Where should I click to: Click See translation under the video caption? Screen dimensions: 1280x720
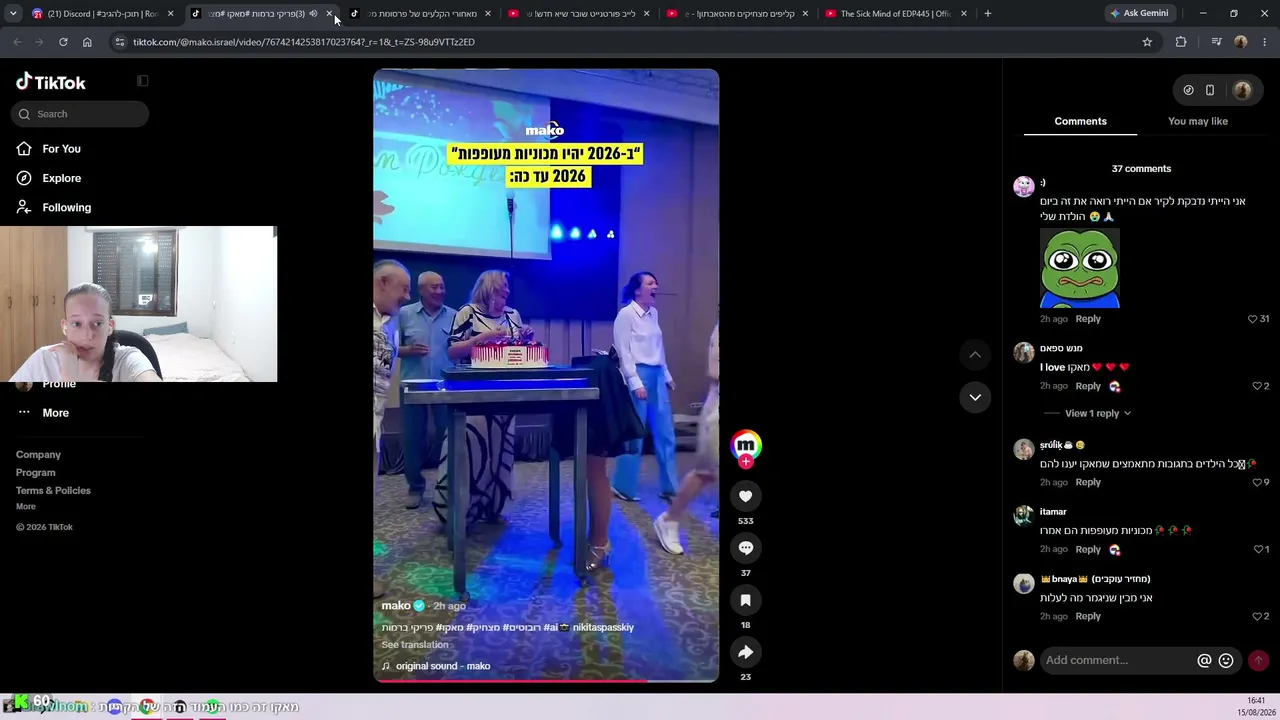pos(415,645)
